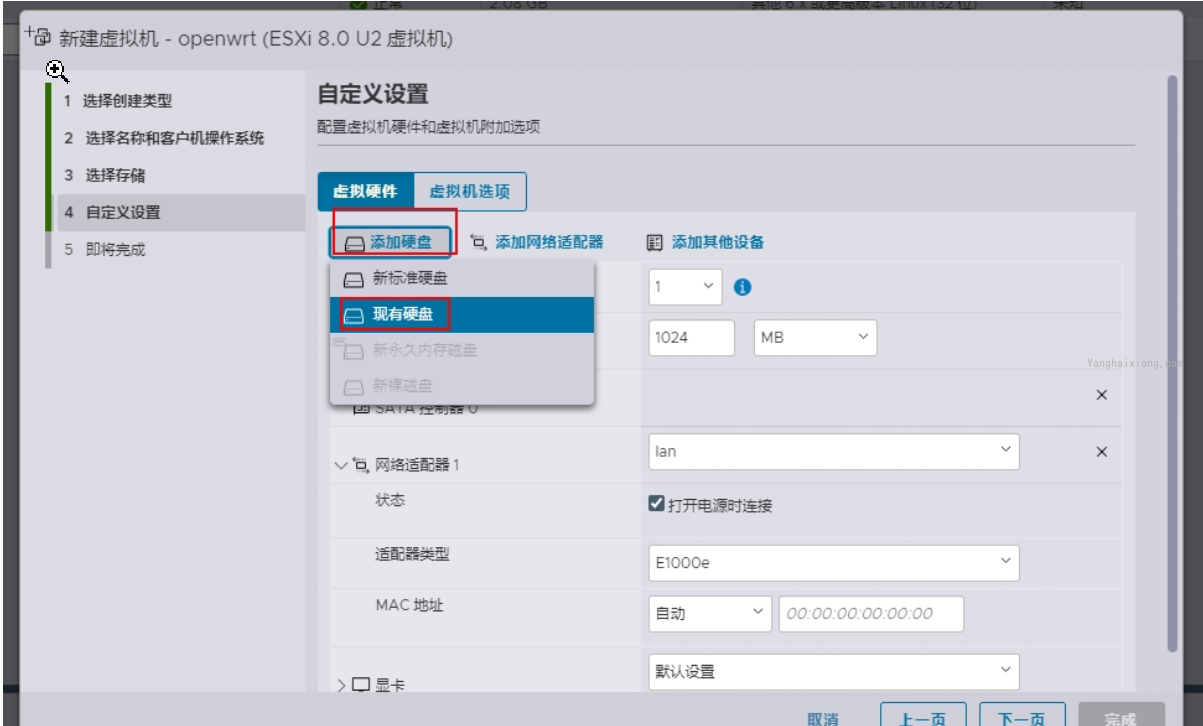Image resolution: width=1203 pixels, height=726 pixels.
Task: Click the 下一页 next button
Action: pyautogui.click(x=1022, y=716)
